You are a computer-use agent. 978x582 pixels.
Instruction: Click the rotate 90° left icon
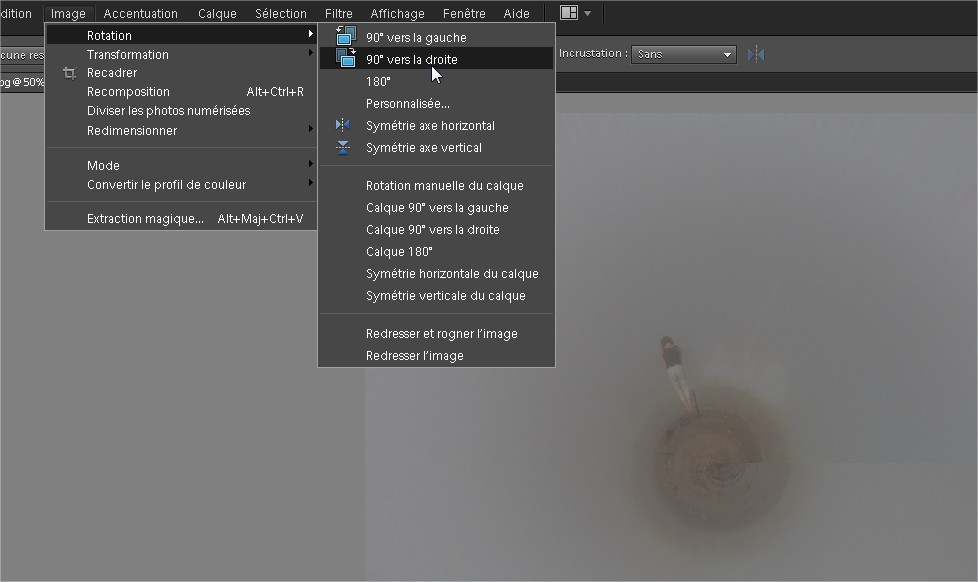pos(345,36)
